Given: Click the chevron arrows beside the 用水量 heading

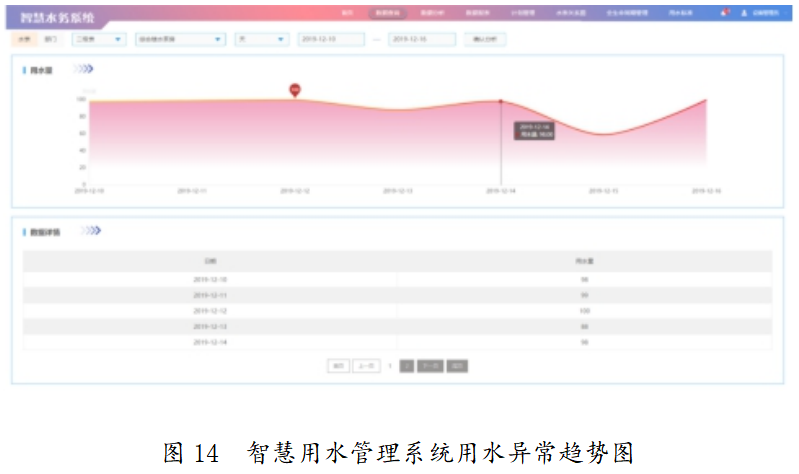Looking at the screenshot, I should (84, 69).
